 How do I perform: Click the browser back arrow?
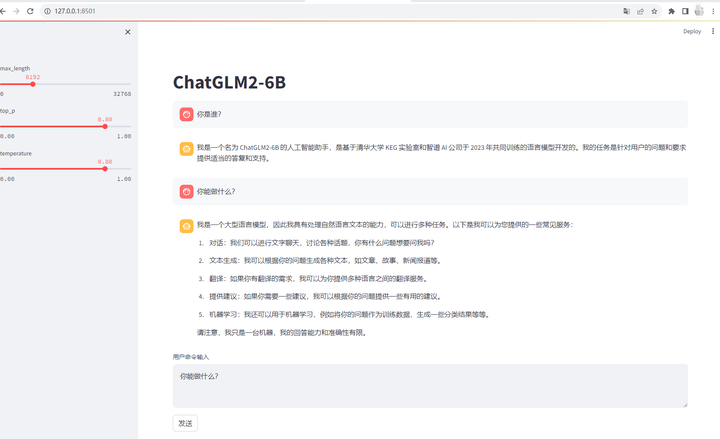pos(3,11)
